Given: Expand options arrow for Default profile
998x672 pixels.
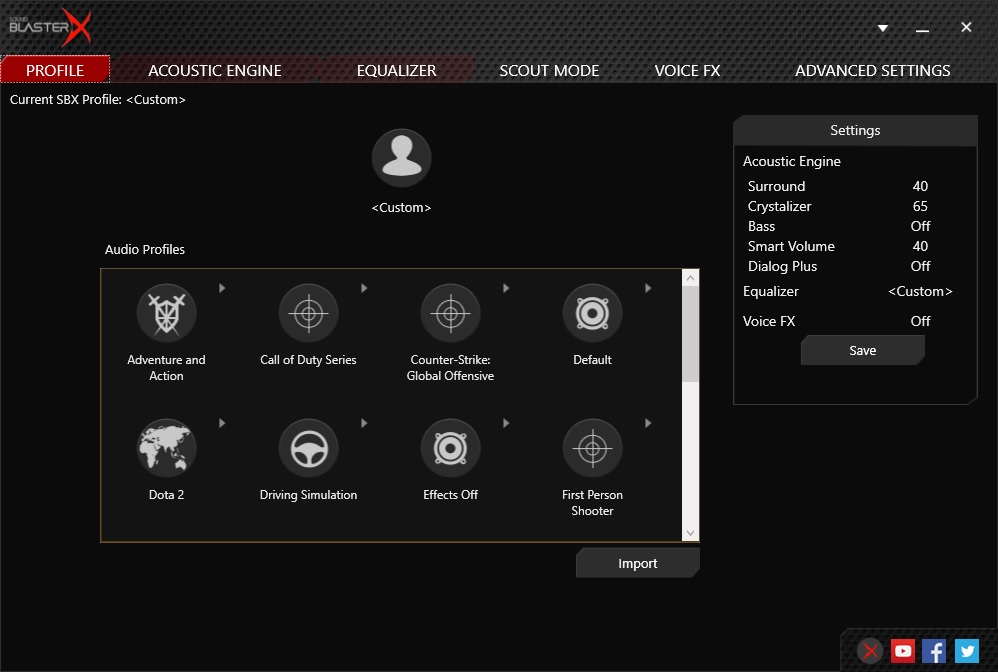Looking at the screenshot, I should tap(648, 288).
